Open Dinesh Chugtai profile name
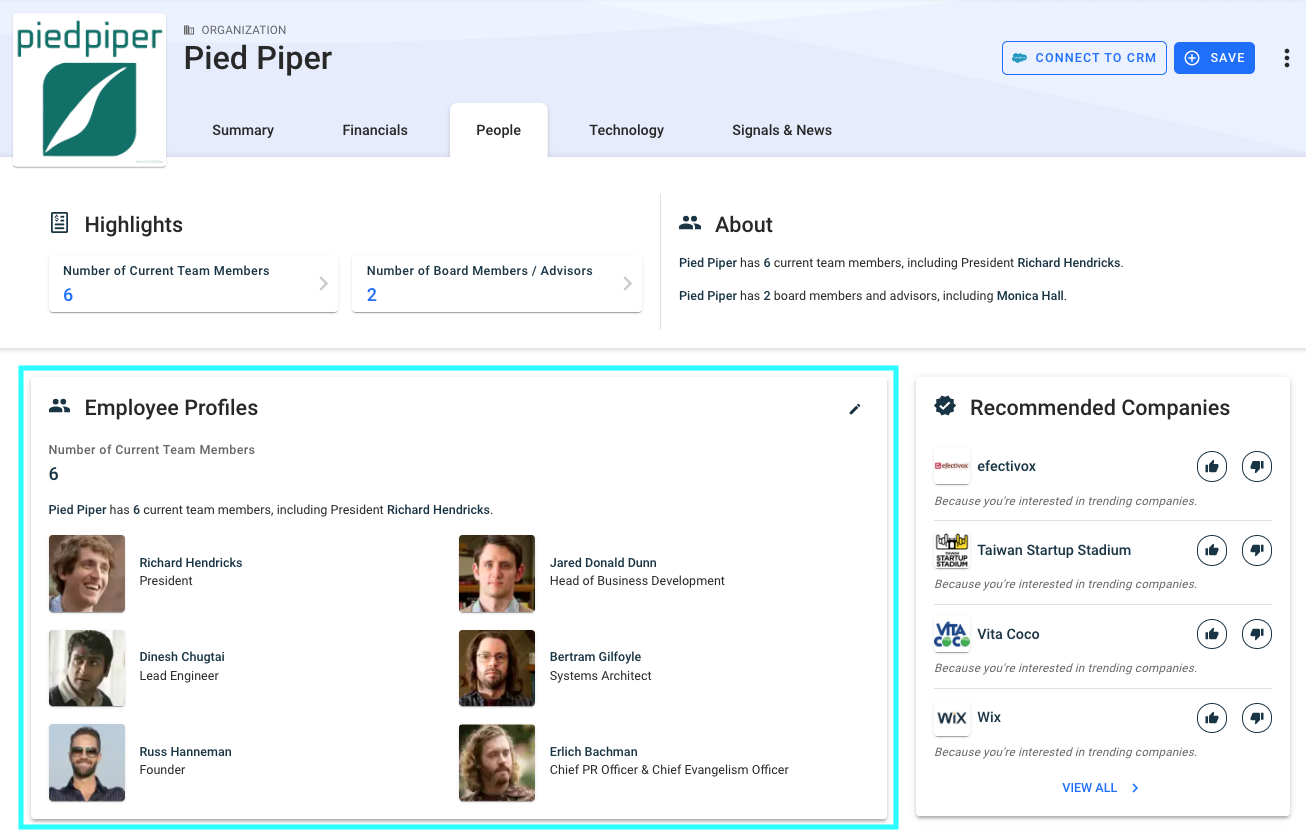Screen dimensions: 1306x831 (x=182, y=657)
